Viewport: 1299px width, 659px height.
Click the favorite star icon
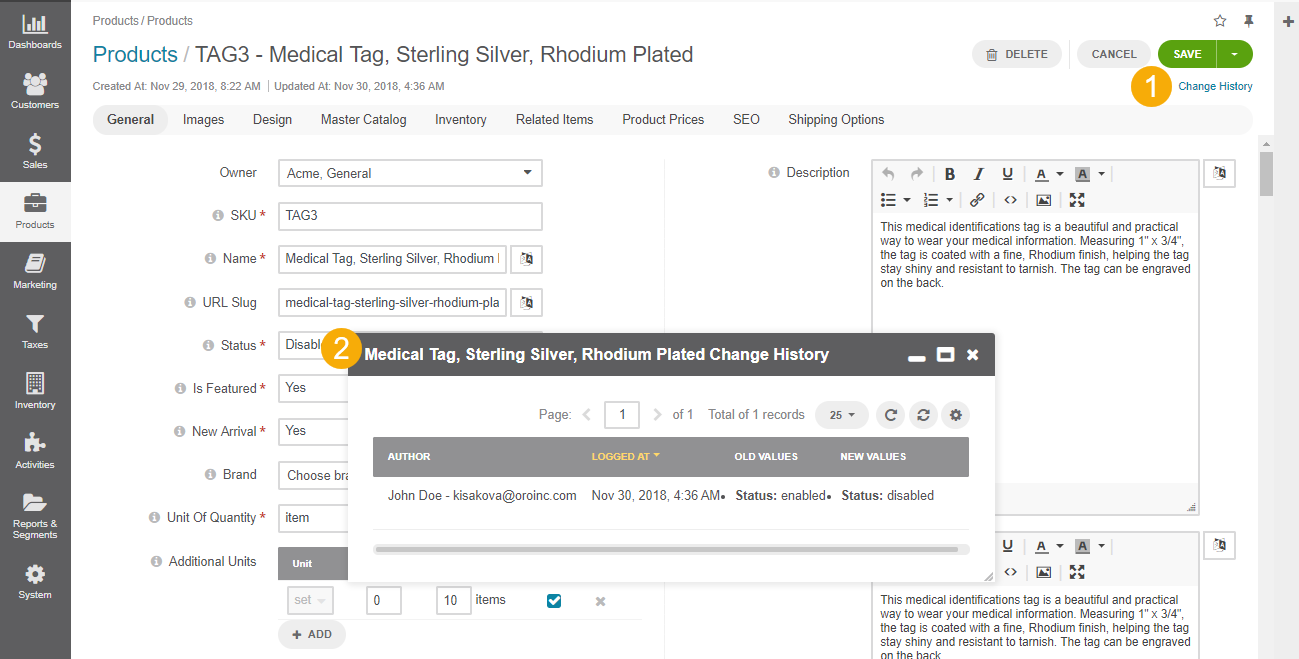click(x=1220, y=21)
